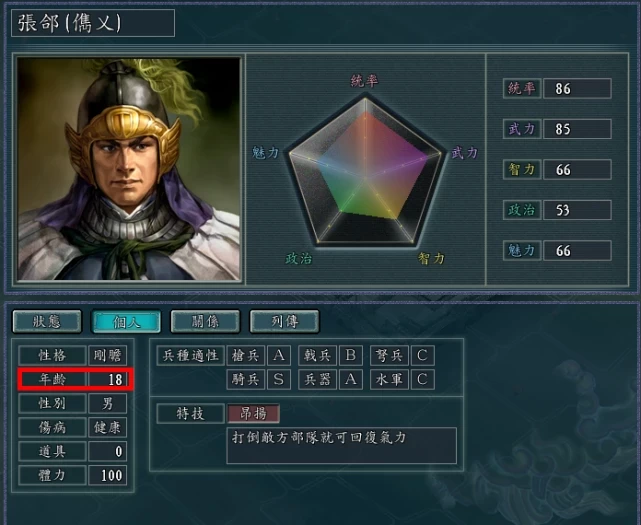Click the 水軍 aptitude cell

[390, 379]
